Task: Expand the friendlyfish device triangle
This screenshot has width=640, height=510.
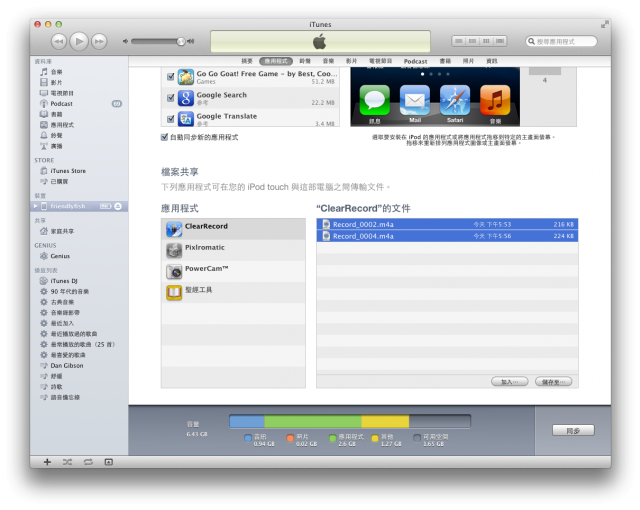Action: (36, 206)
